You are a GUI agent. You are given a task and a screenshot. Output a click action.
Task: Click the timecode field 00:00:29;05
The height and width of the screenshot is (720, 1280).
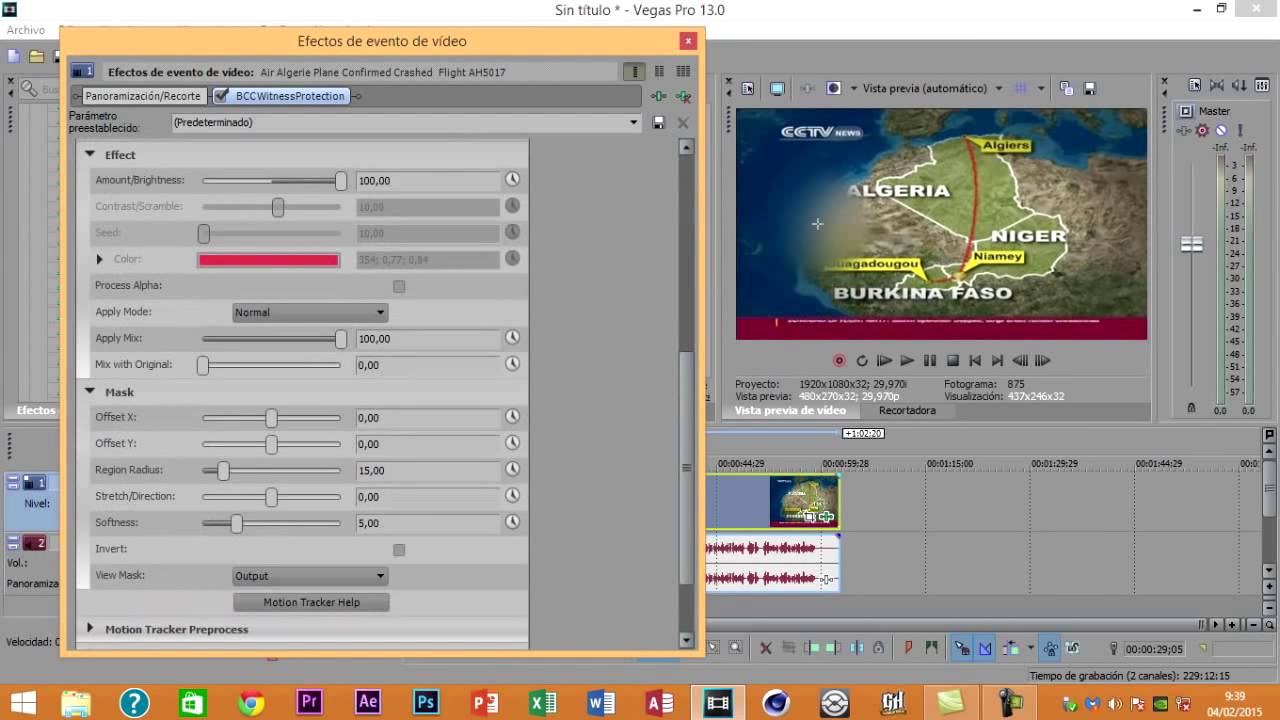coord(1153,649)
